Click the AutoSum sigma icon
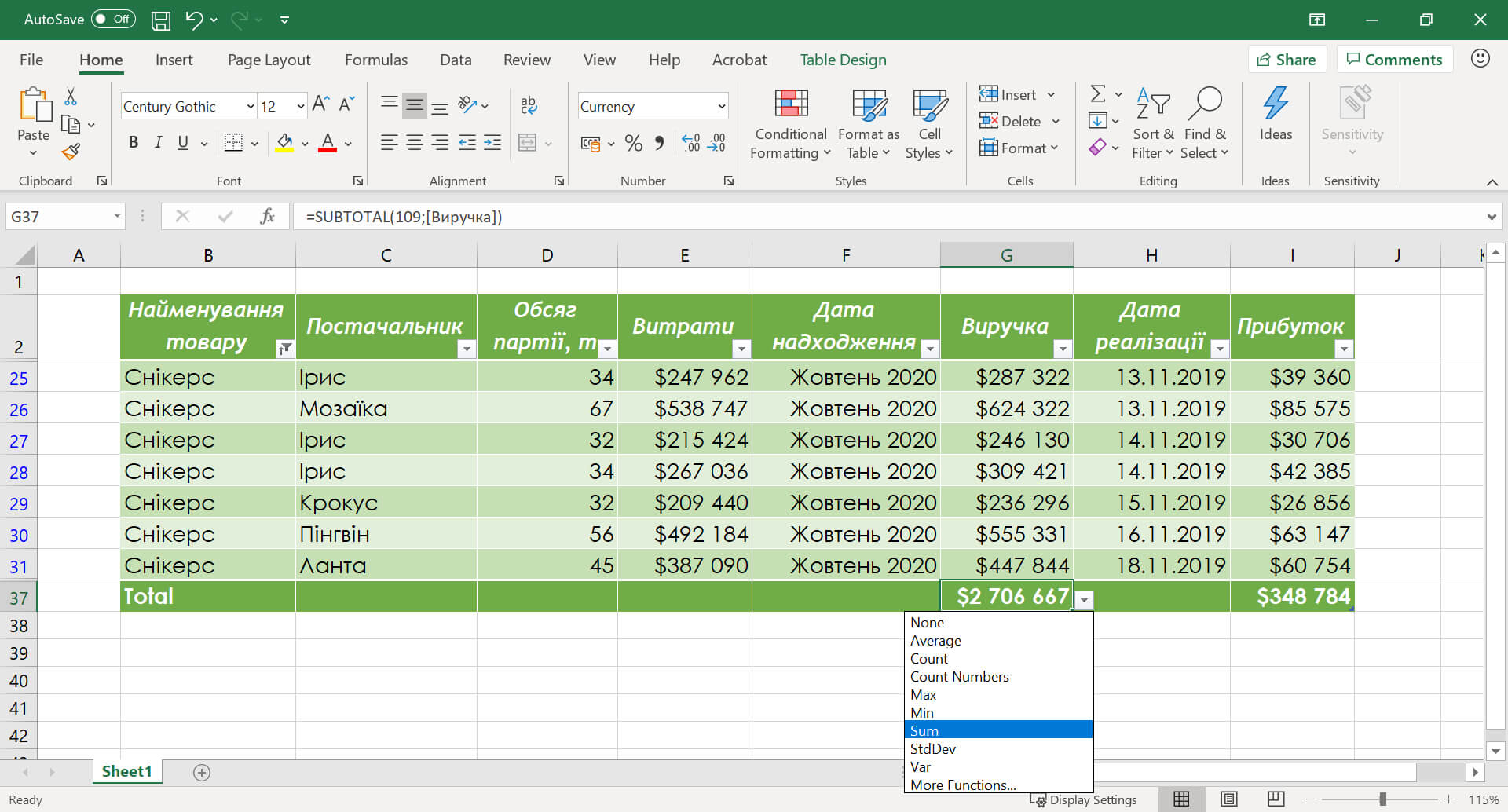The image size is (1508, 812). [x=1098, y=94]
